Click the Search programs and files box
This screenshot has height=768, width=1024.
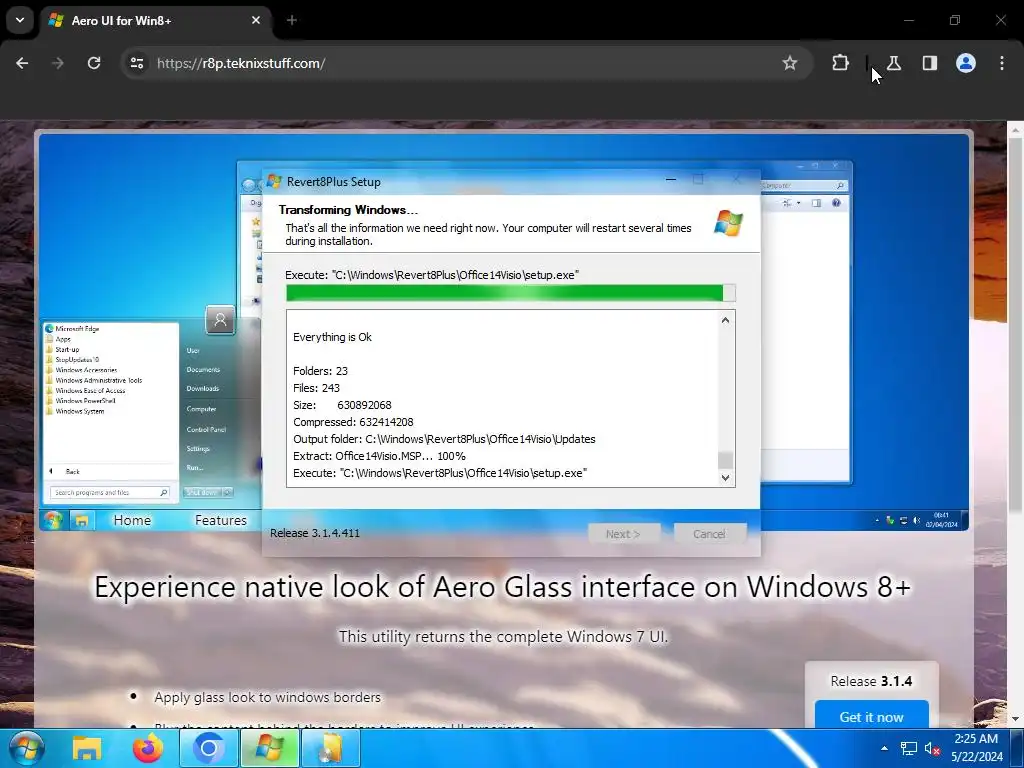[x=110, y=492]
